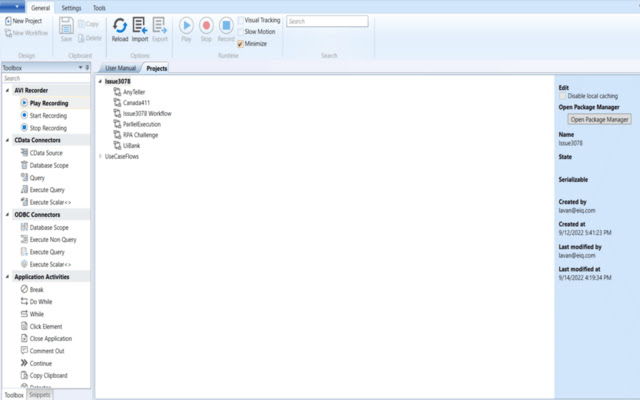This screenshot has width=640, height=400.
Task: Switch to the User Manual tab
Action: pos(120,68)
